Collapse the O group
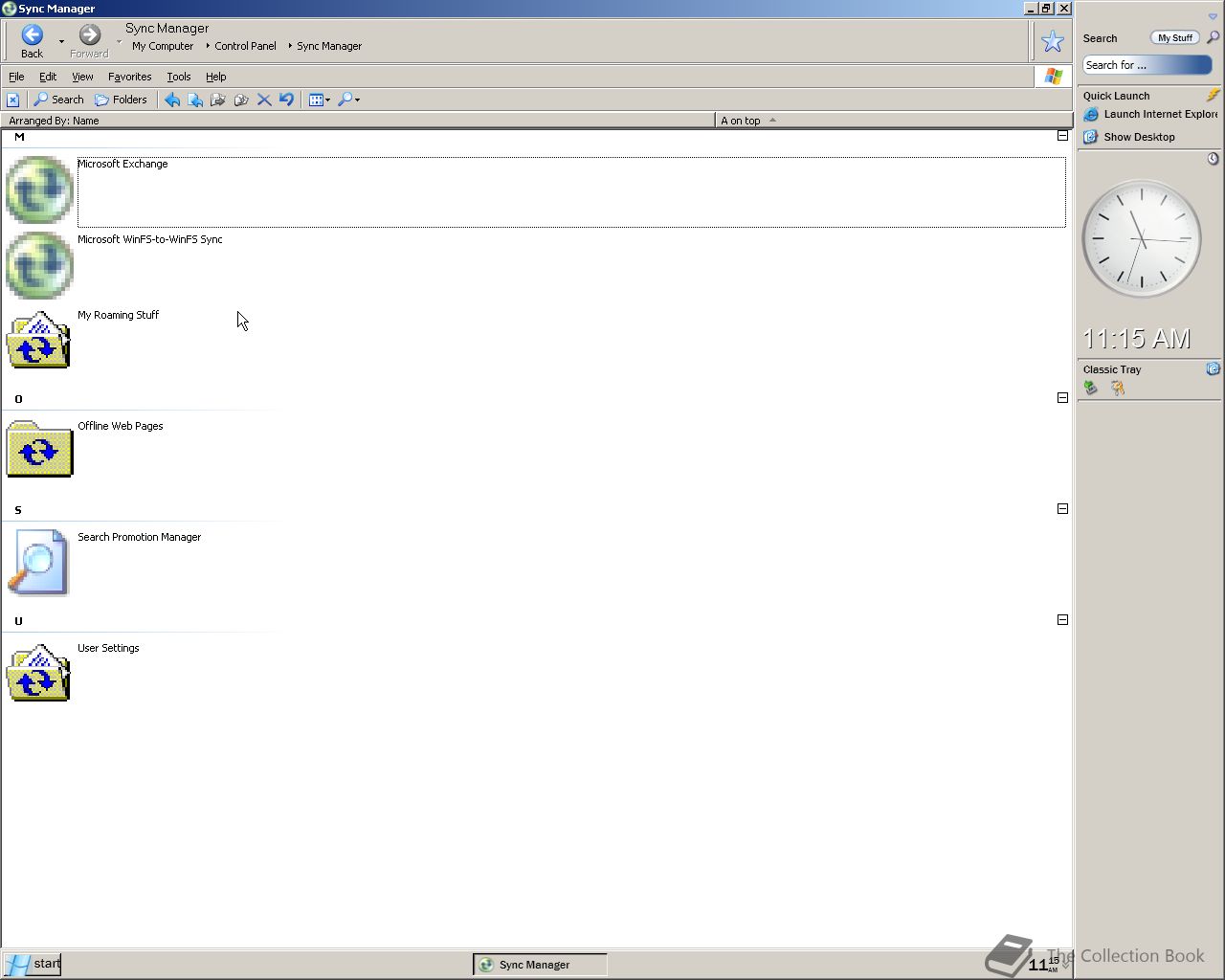 pos(1062,398)
